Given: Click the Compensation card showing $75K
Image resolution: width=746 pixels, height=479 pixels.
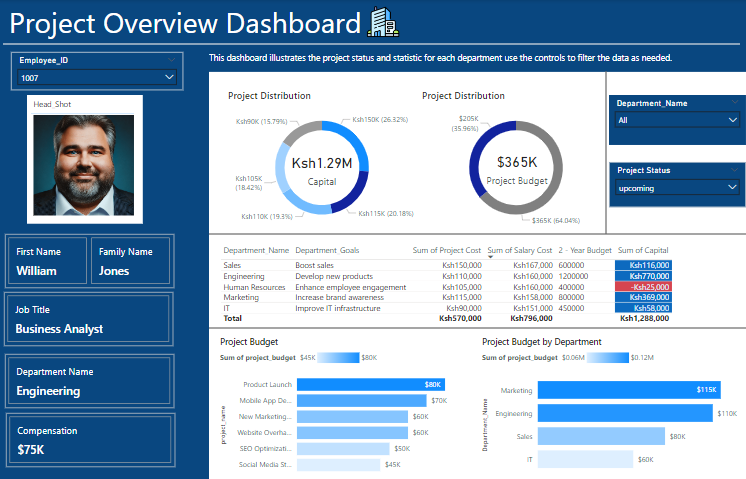Looking at the screenshot, I should (90, 440).
